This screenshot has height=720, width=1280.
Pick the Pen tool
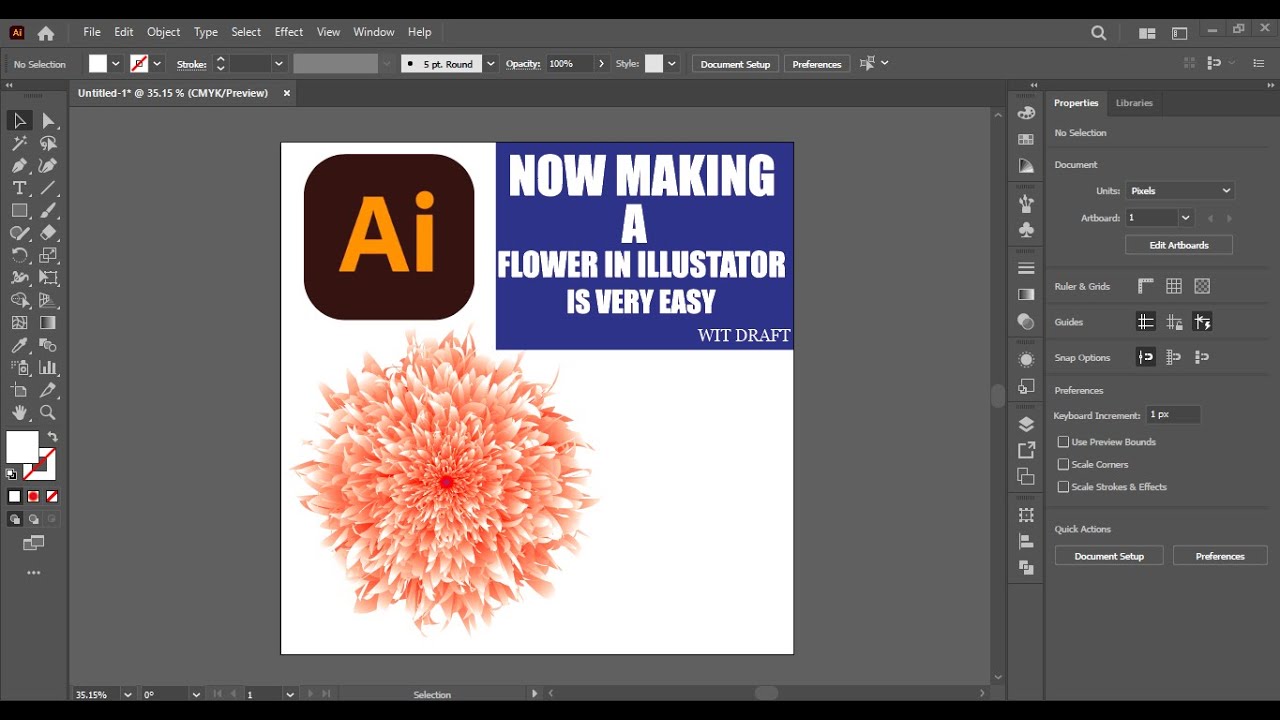click(x=19, y=166)
